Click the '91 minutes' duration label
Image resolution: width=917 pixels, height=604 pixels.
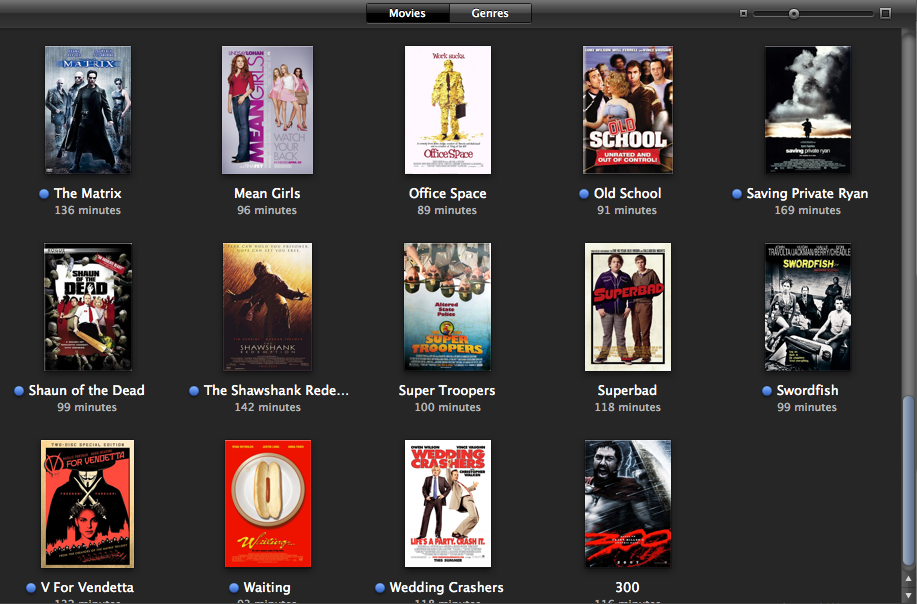[x=627, y=210]
